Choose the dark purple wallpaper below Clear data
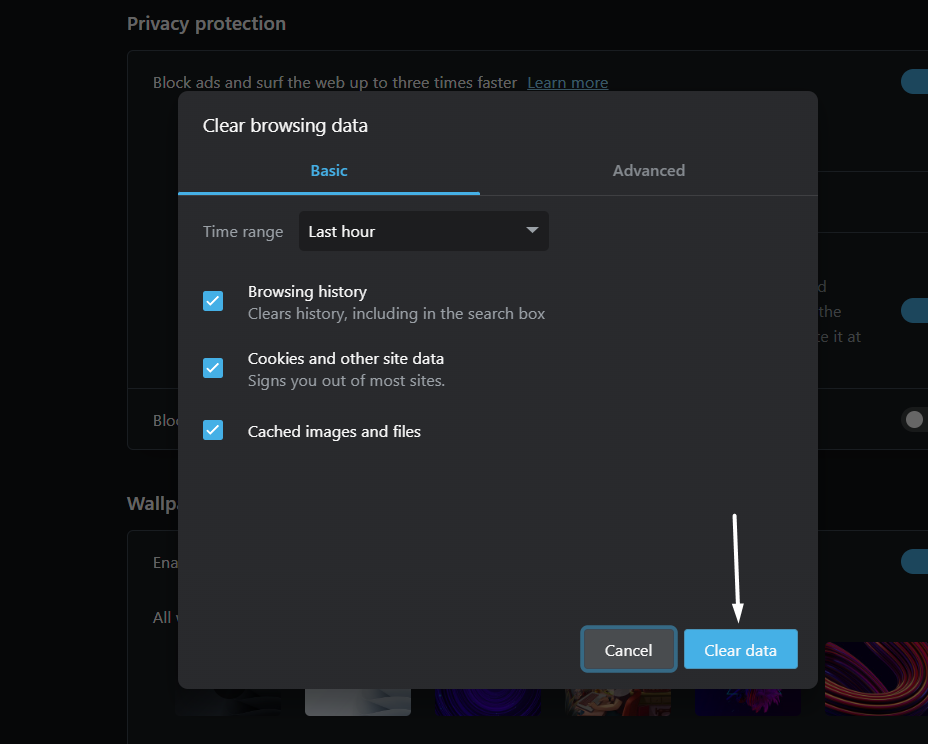928x744 pixels. coord(747,702)
